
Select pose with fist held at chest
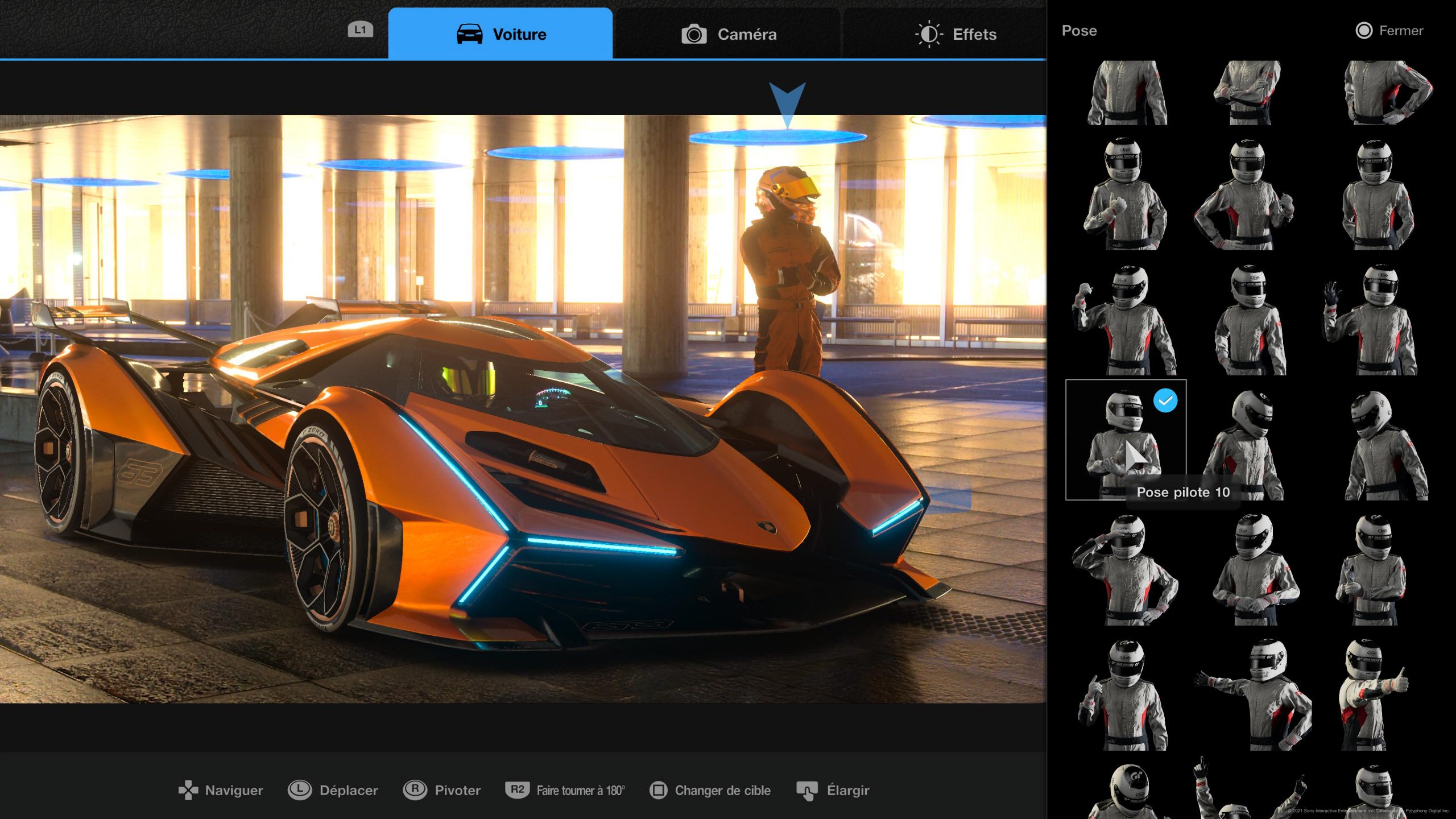pyautogui.click(x=1126, y=193)
